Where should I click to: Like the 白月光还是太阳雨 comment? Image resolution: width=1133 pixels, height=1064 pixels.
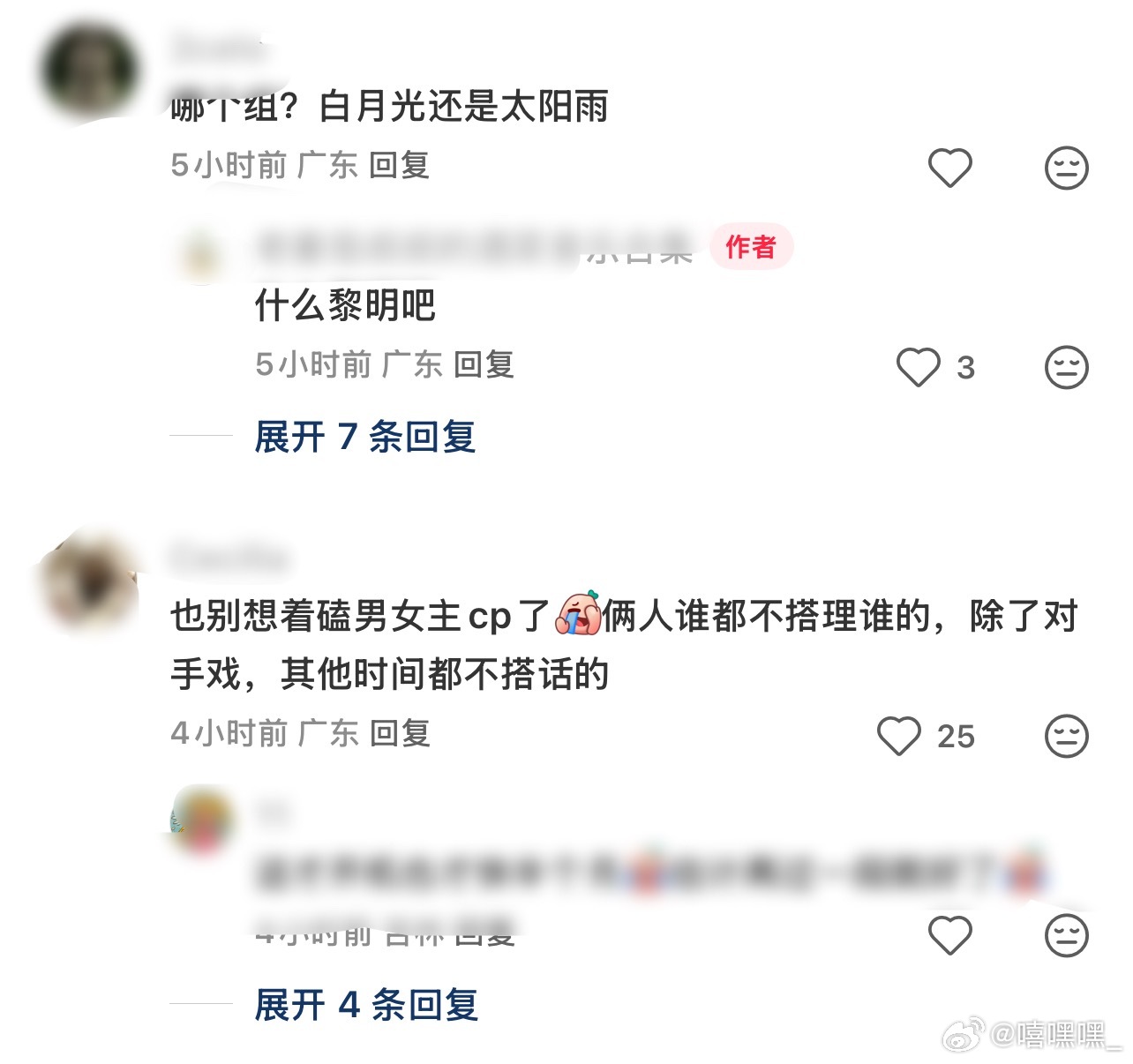tap(949, 167)
